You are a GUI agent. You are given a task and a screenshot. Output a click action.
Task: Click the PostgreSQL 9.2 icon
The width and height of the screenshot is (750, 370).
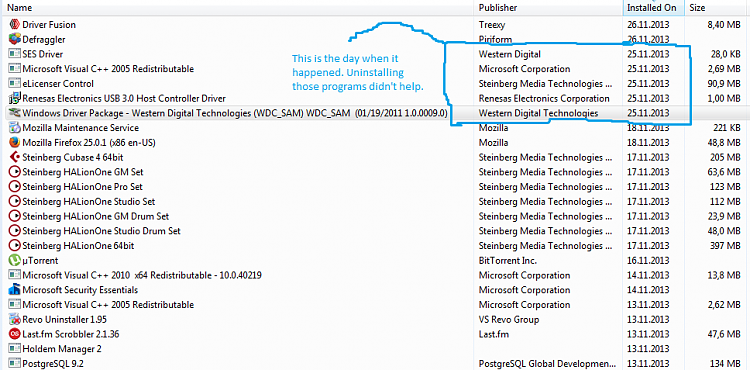click(x=15, y=364)
